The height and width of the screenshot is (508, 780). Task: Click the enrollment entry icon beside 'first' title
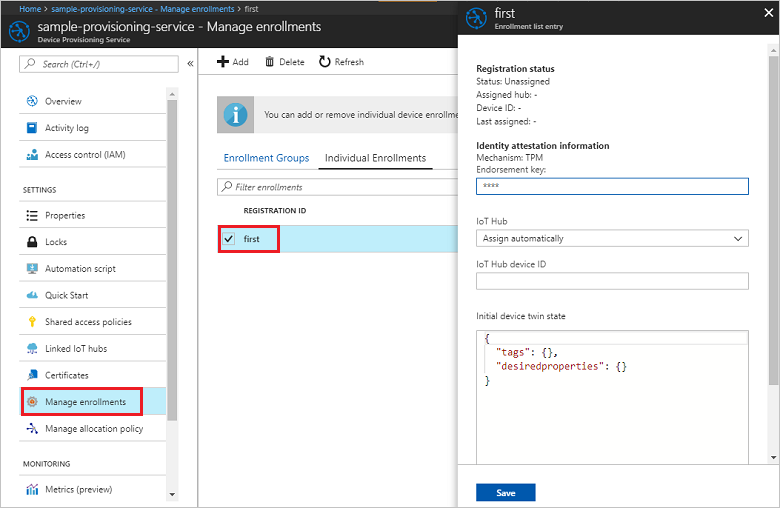point(476,19)
